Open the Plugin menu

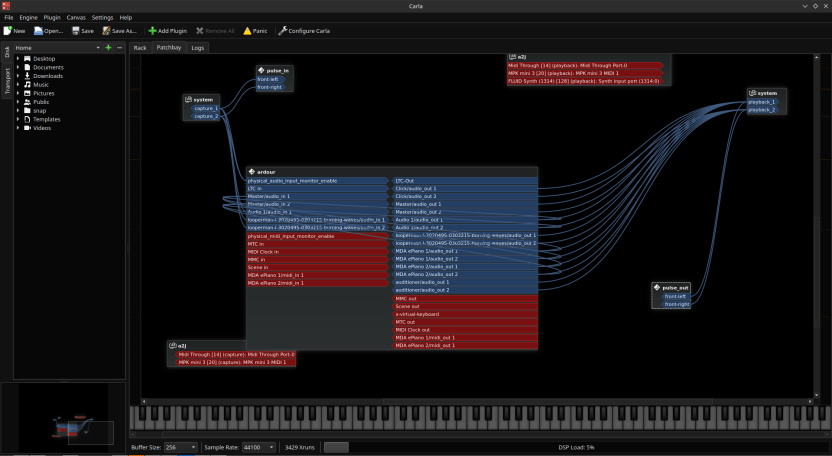click(x=52, y=18)
